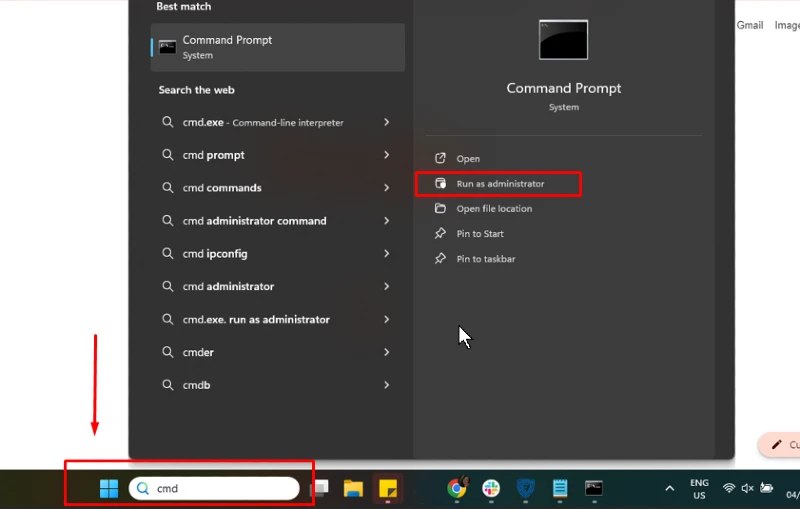Click the cmder suggestion text
The image size is (800, 509).
pyautogui.click(x=198, y=352)
